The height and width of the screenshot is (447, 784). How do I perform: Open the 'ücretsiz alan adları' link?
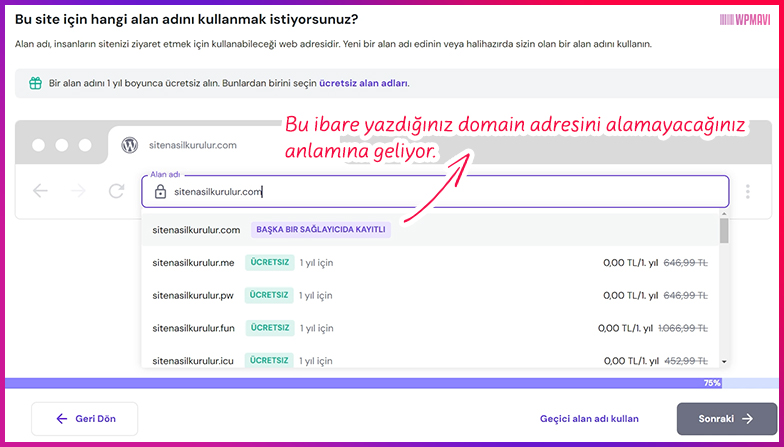(364, 83)
